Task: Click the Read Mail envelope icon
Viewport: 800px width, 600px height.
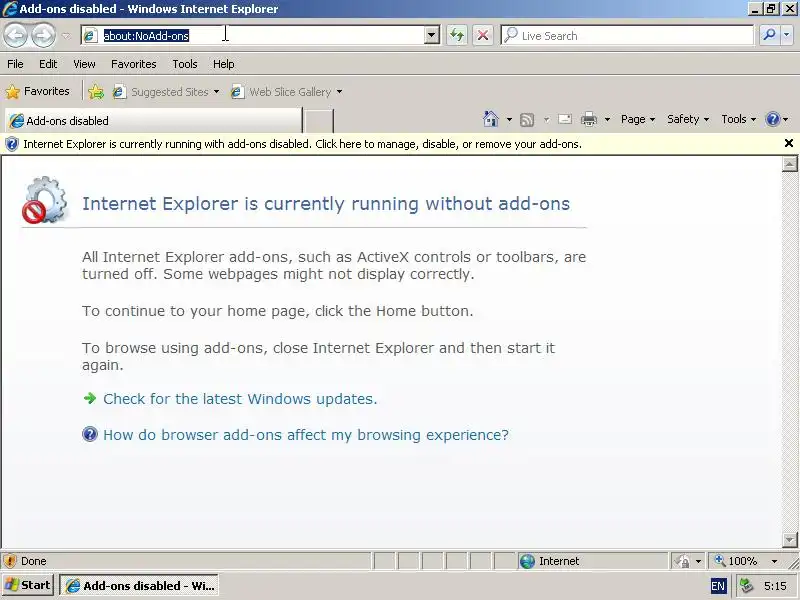Action: [565, 119]
